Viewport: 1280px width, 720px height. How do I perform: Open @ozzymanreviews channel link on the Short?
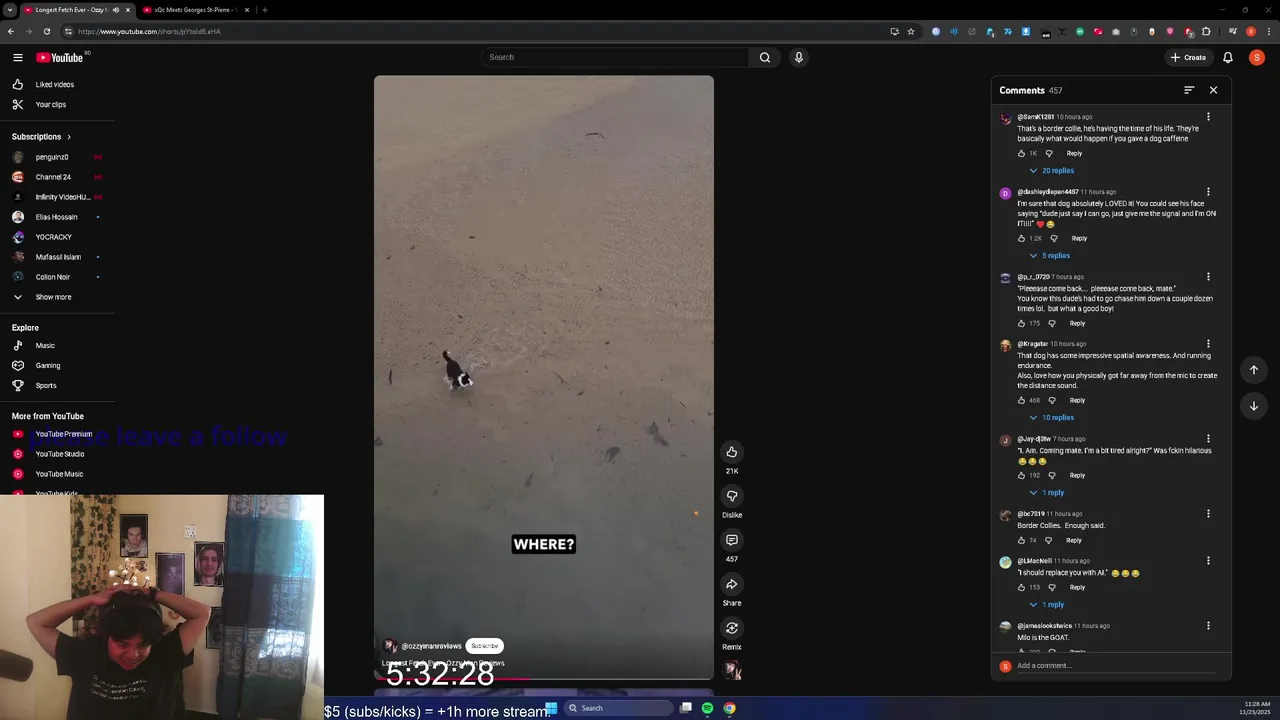(432, 647)
